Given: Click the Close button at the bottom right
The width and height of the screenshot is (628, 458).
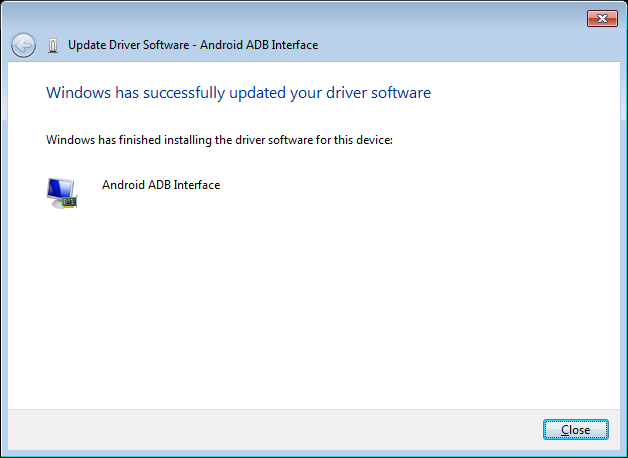Looking at the screenshot, I should click(x=576, y=430).
